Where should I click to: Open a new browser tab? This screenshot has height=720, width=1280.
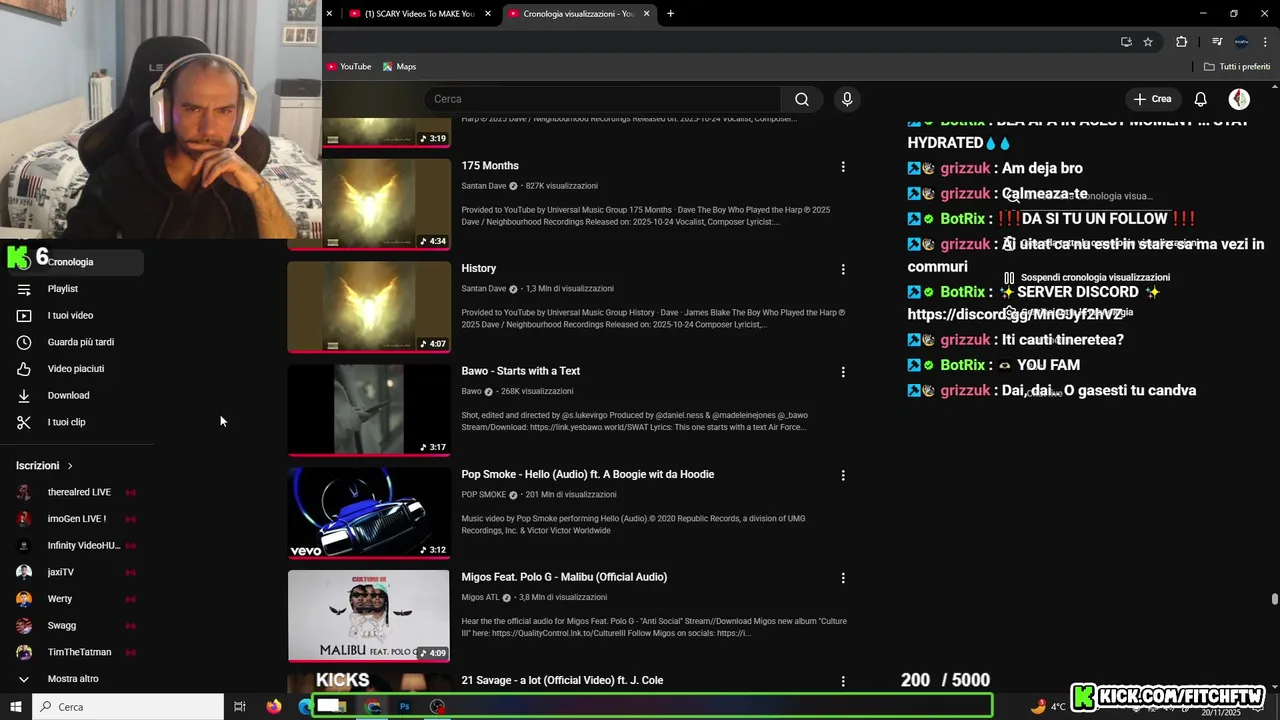coord(670,14)
